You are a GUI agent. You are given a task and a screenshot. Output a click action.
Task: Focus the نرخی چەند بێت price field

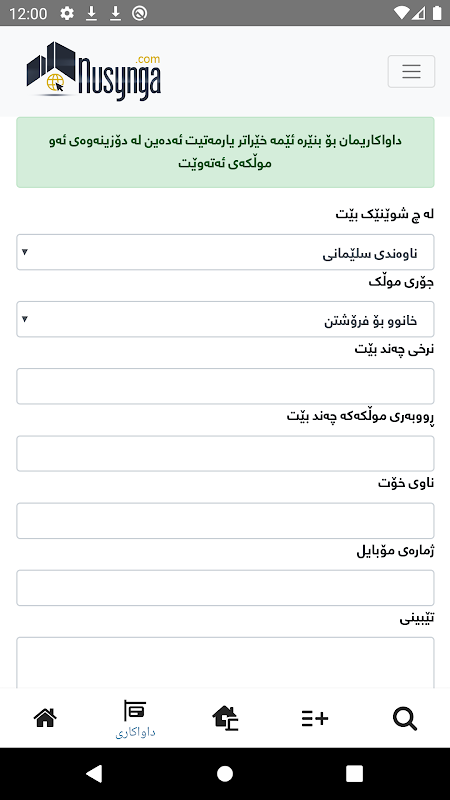[226, 386]
